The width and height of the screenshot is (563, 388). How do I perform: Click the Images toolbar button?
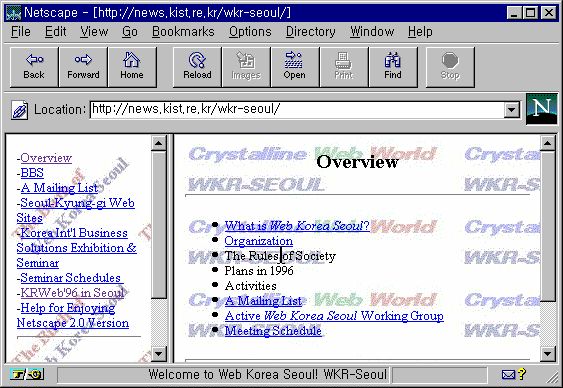[x=246, y=67]
